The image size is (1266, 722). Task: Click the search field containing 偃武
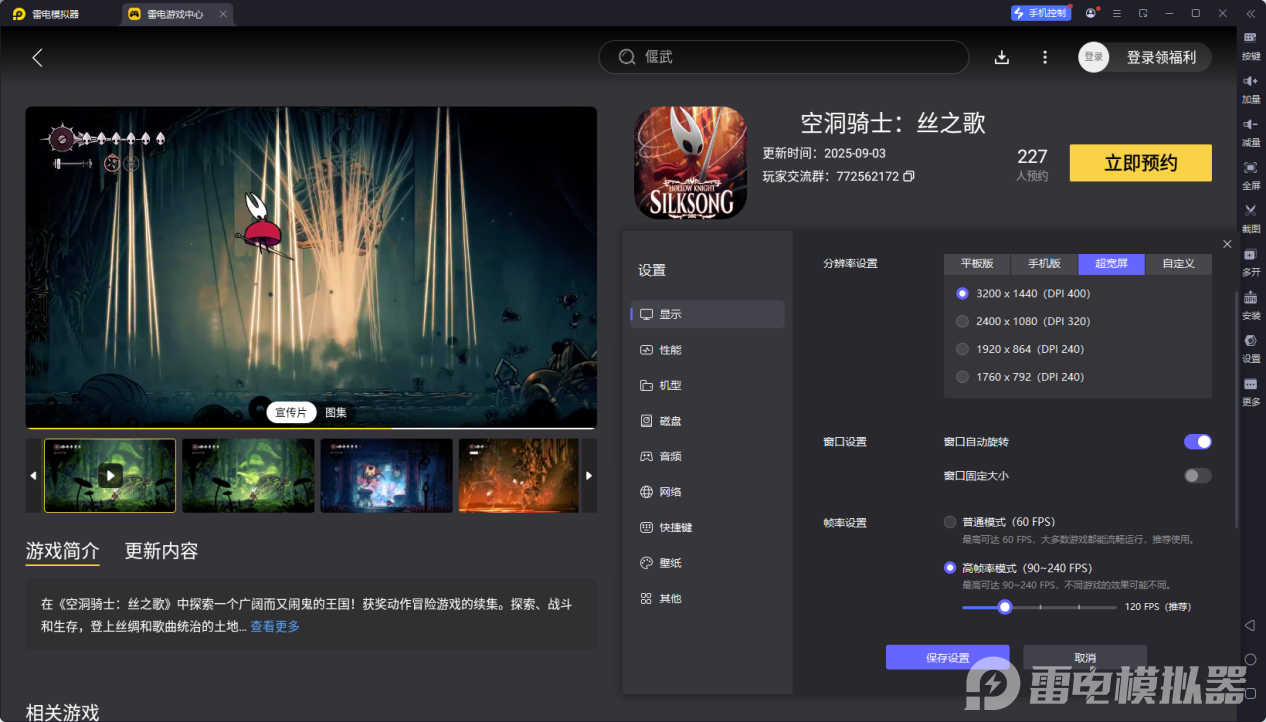tap(784, 57)
